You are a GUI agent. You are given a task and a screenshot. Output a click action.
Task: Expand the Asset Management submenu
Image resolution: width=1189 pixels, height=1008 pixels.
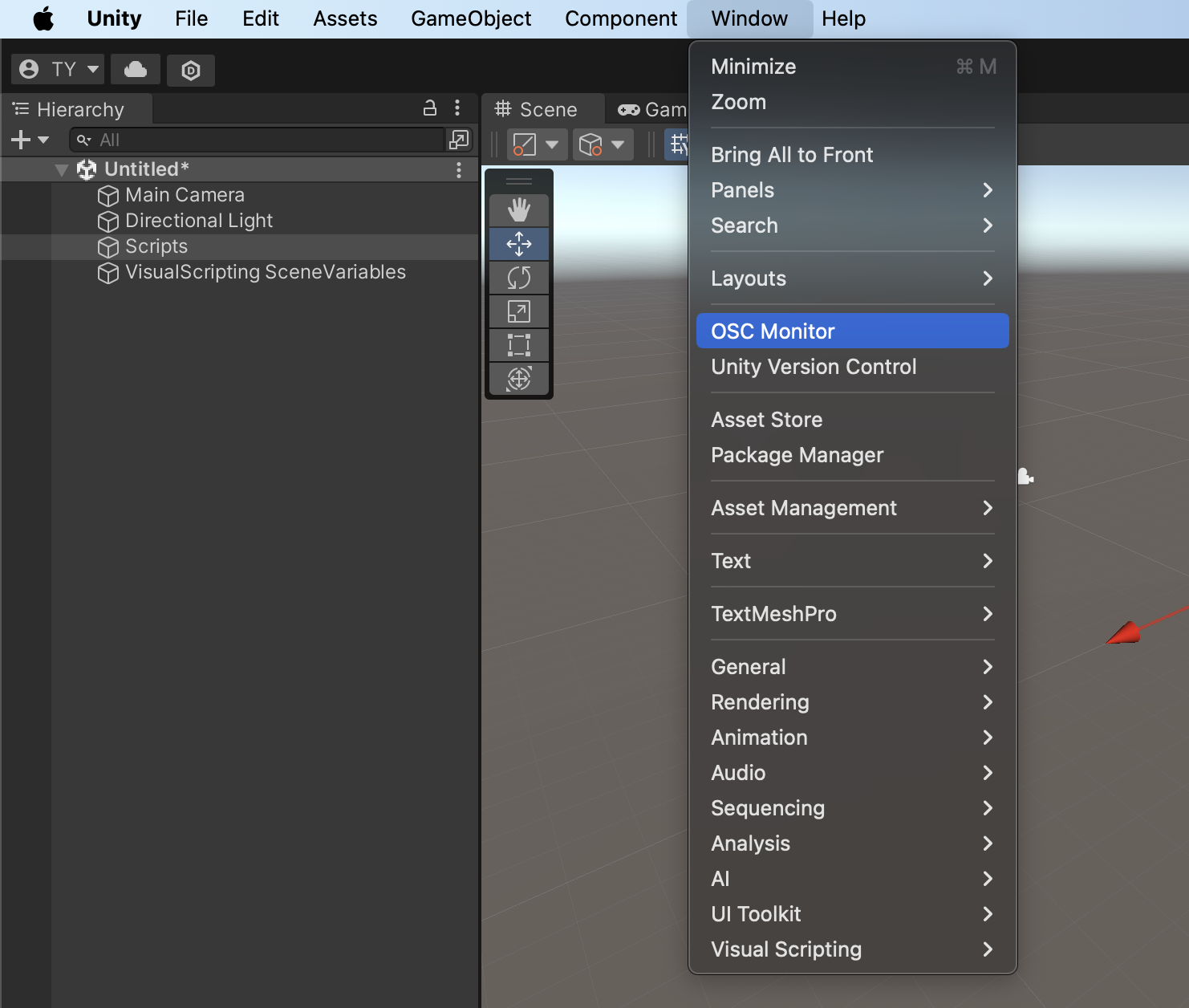coord(853,508)
